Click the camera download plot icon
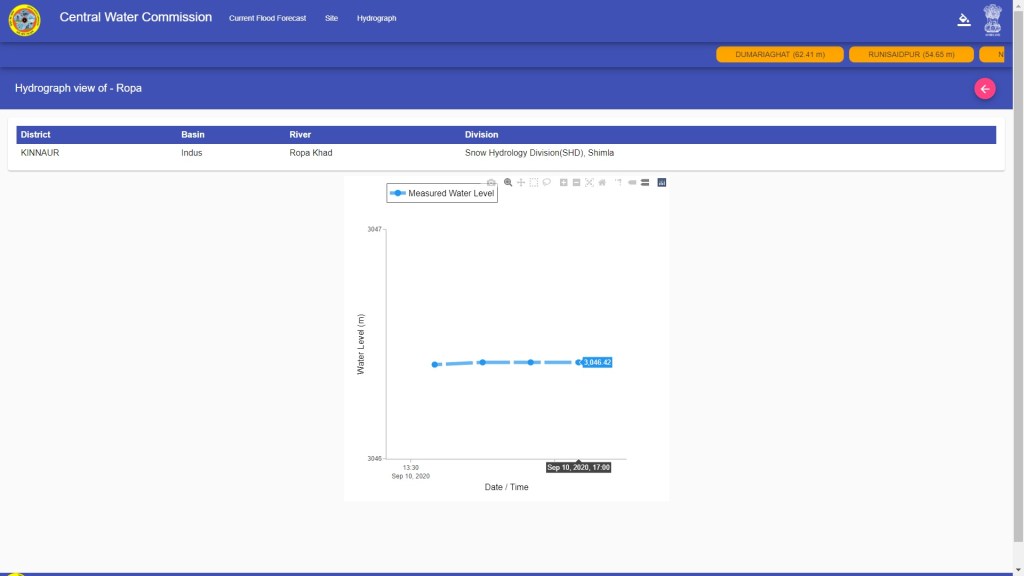 (x=491, y=182)
